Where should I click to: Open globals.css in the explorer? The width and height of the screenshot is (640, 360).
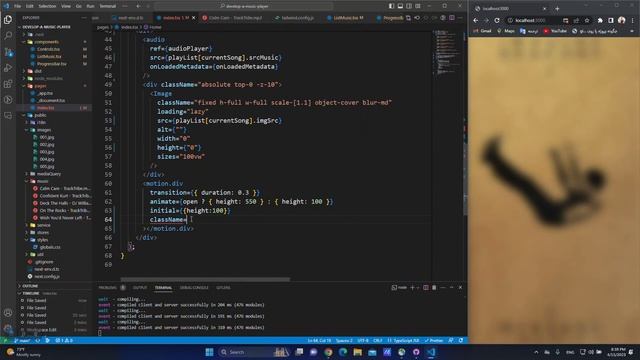50,247
